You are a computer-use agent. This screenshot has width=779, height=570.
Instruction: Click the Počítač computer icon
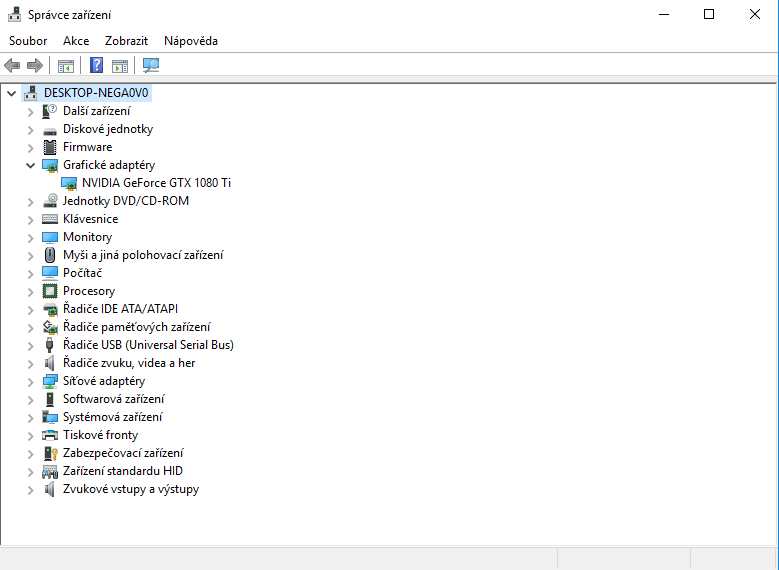pos(50,273)
